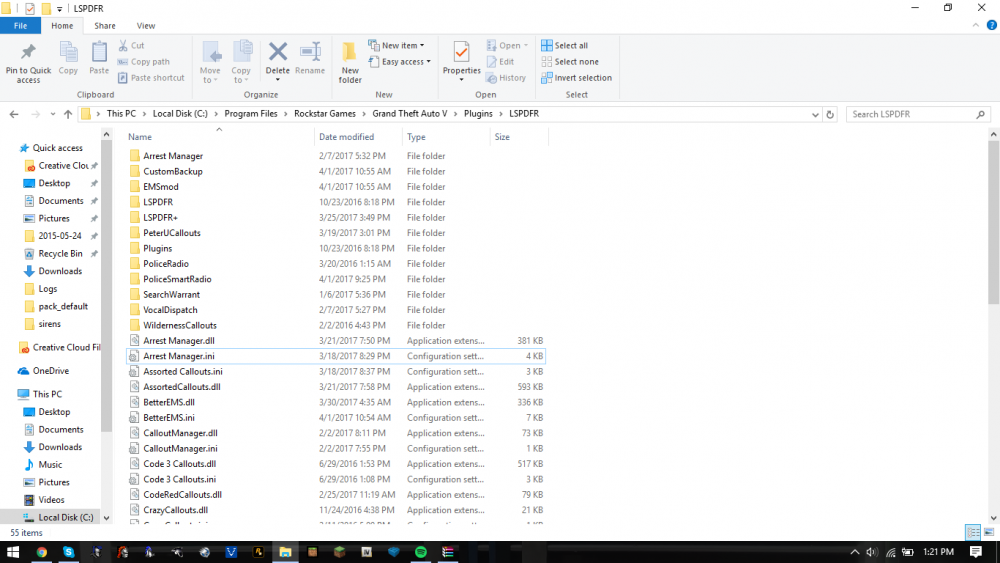1000x563 pixels.
Task: Click Invert selection
Action: click(577, 78)
